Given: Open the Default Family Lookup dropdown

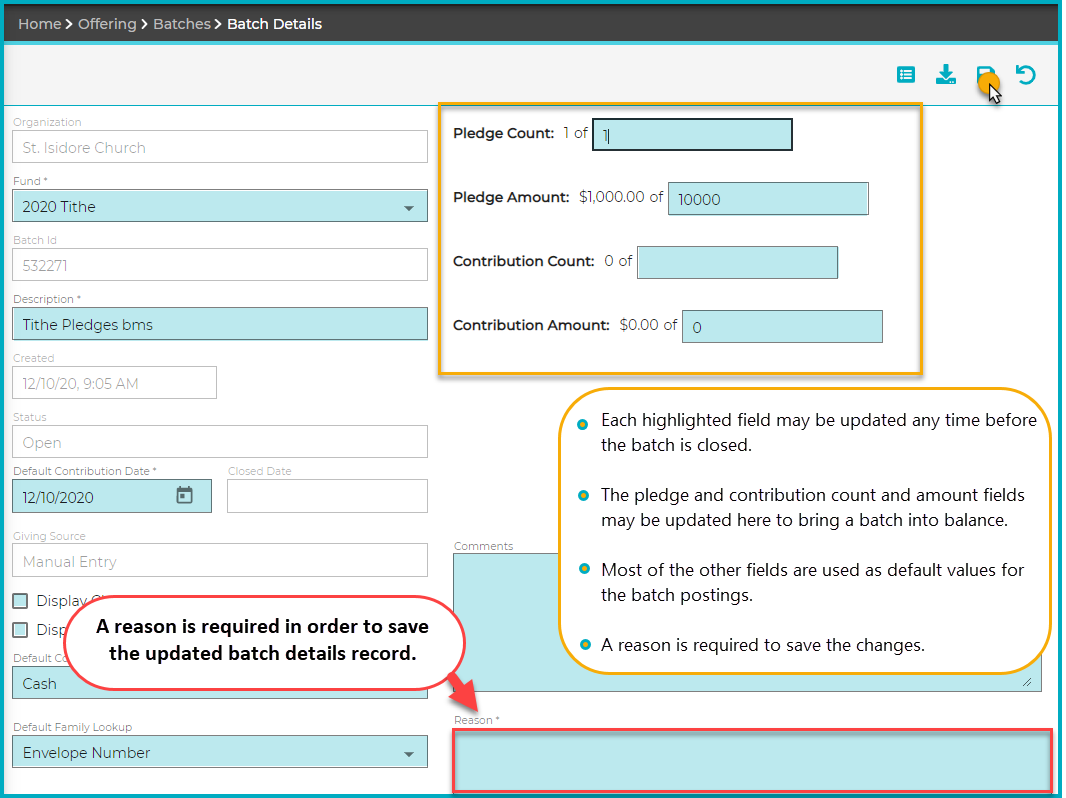Looking at the screenshot, I should coord(220,752).
